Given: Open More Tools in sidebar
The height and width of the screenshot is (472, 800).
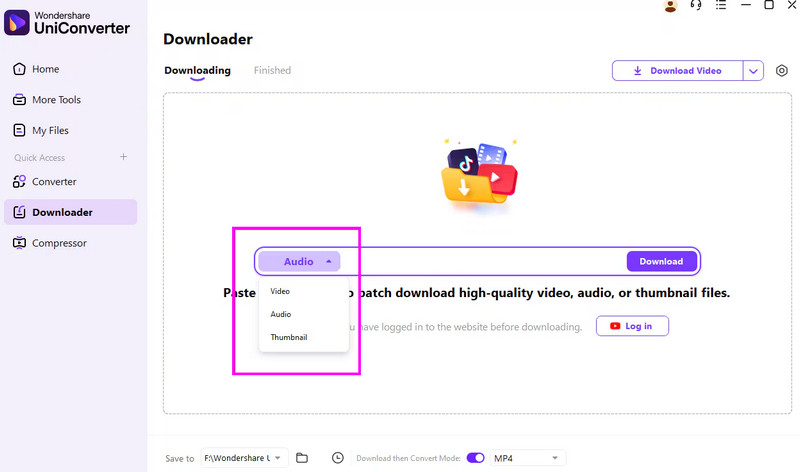Looking at the screenshot, I should point(46,100).
